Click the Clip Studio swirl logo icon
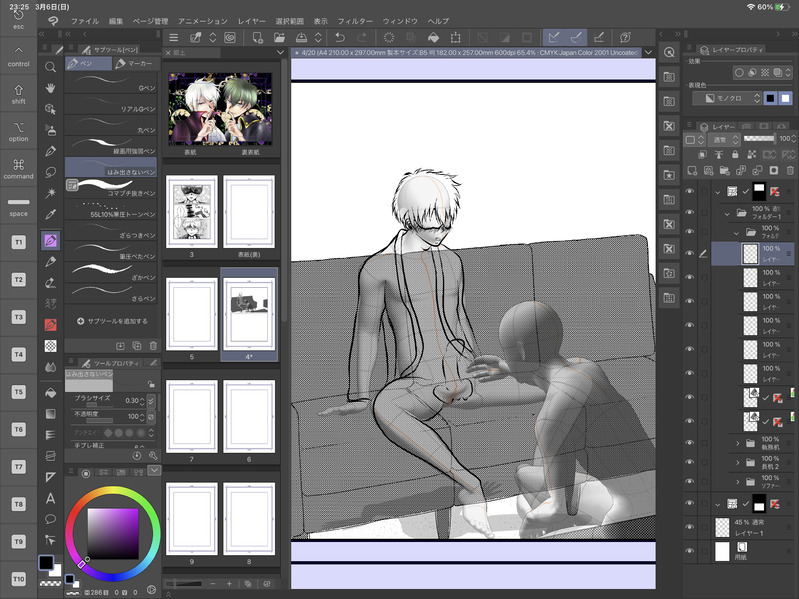Viewport: 799px width, 599px height. pyautogui.click(x=52, y=21)
